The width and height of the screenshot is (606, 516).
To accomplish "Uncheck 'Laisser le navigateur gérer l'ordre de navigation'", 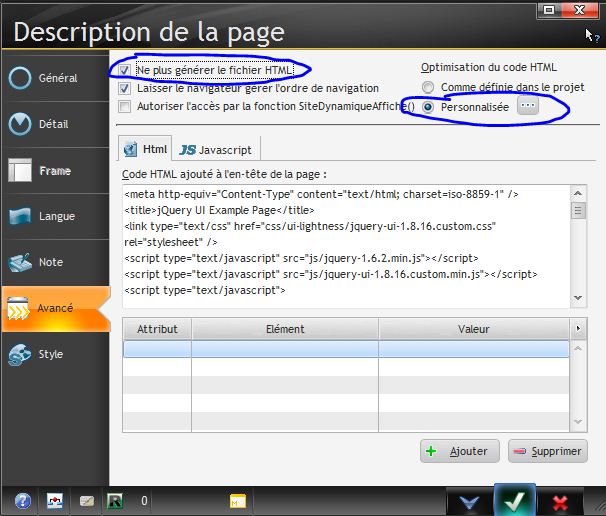I will tap(124, 89).
